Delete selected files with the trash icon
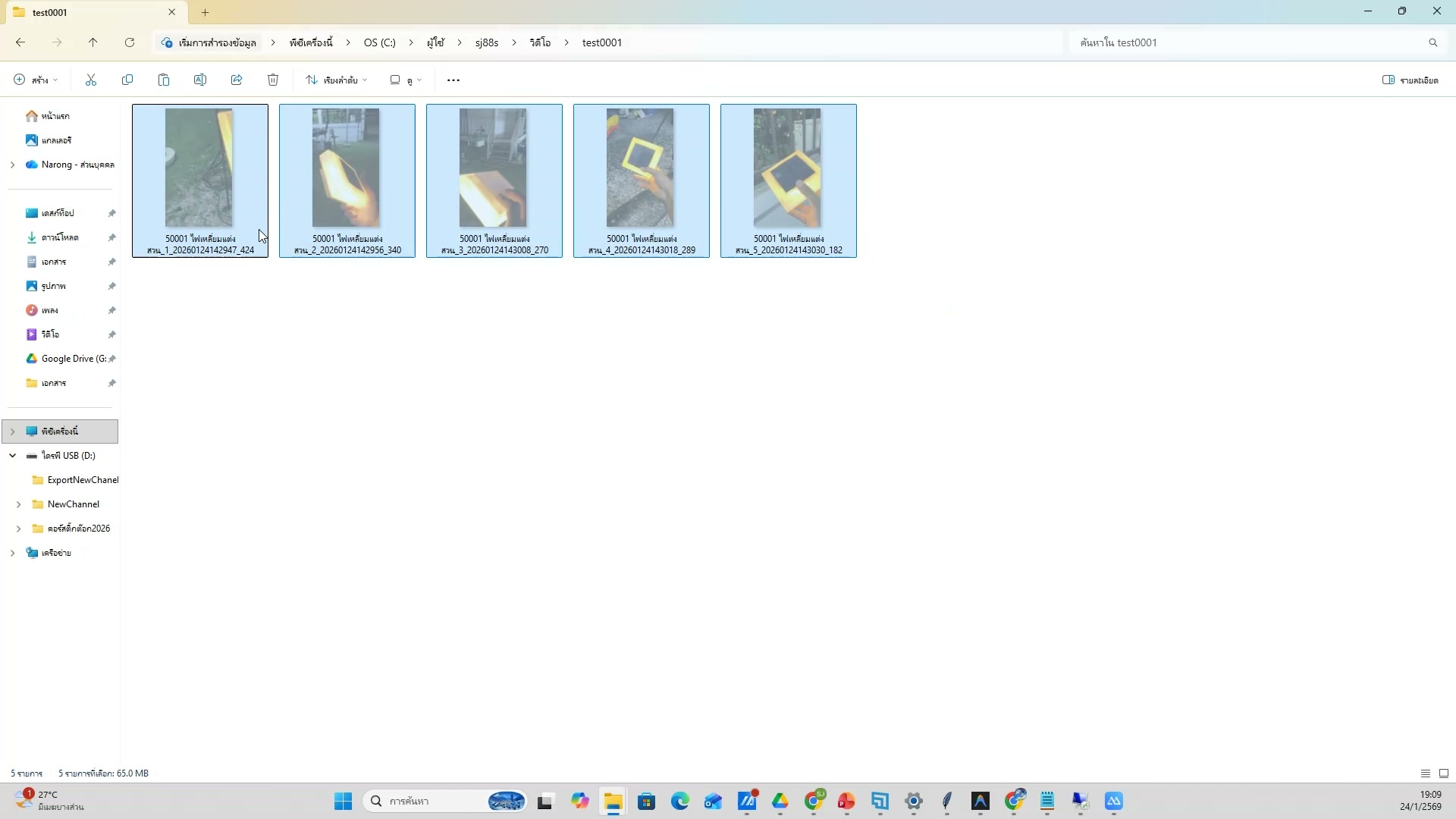This screenshot has width=1456, height=819. tap(273, 80)
